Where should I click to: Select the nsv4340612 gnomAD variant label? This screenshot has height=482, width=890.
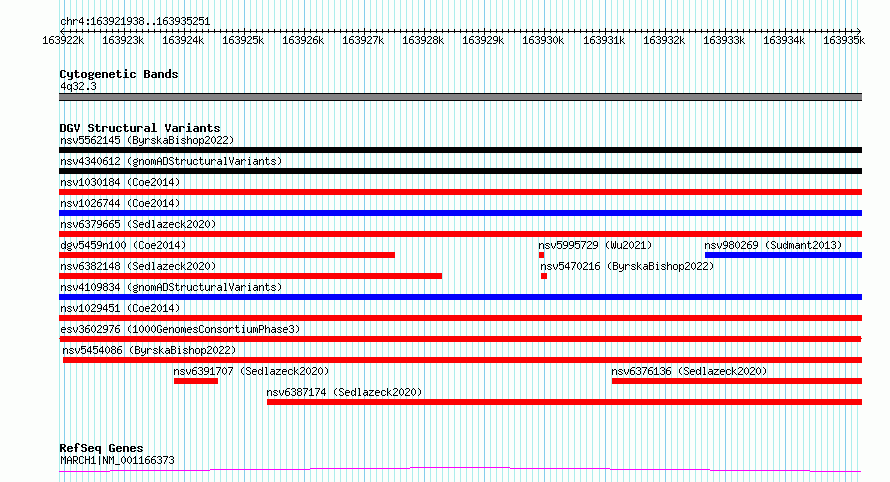pos(171,161)
